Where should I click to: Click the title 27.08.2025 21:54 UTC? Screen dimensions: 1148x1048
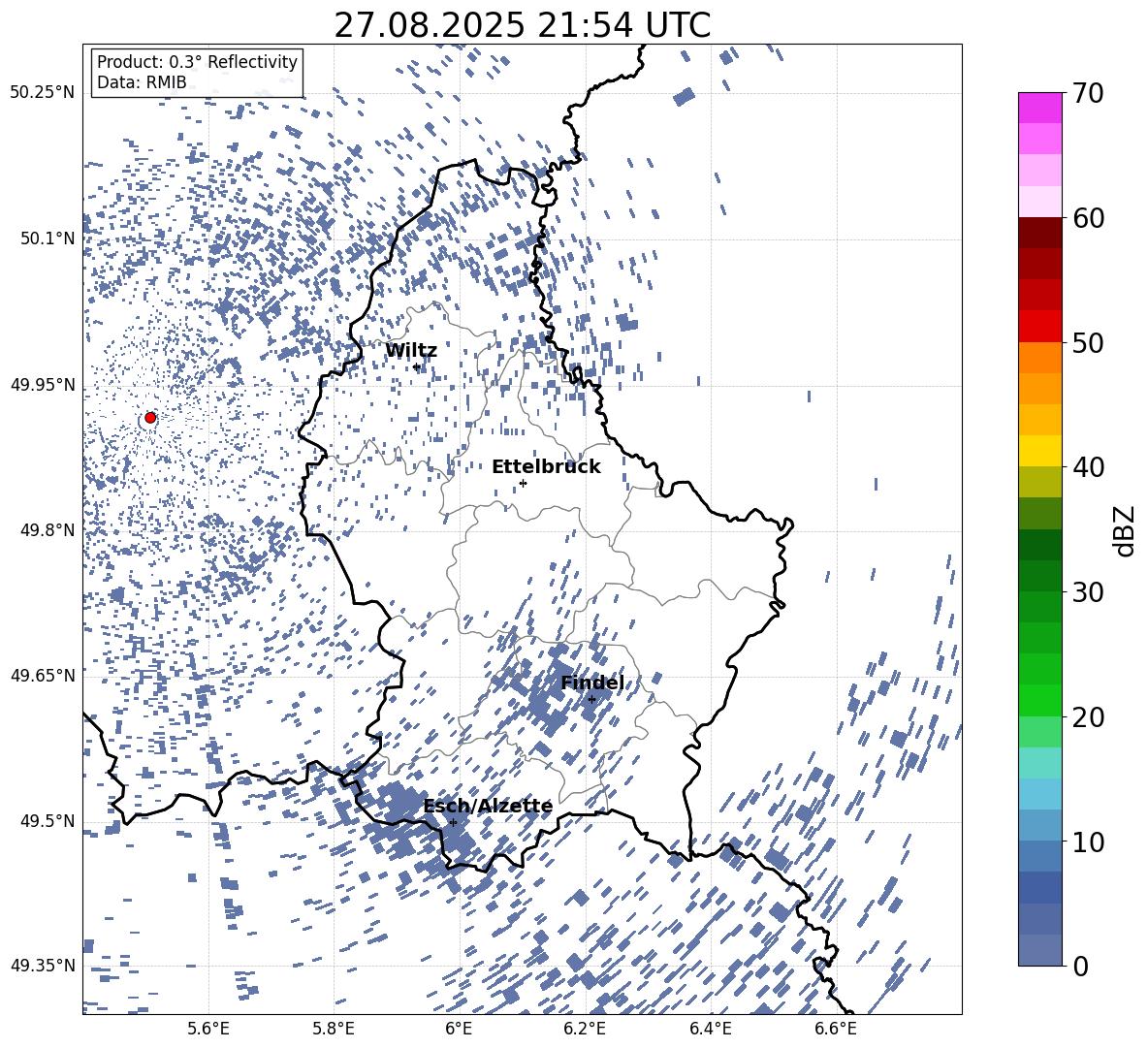(x=522, y=25)
